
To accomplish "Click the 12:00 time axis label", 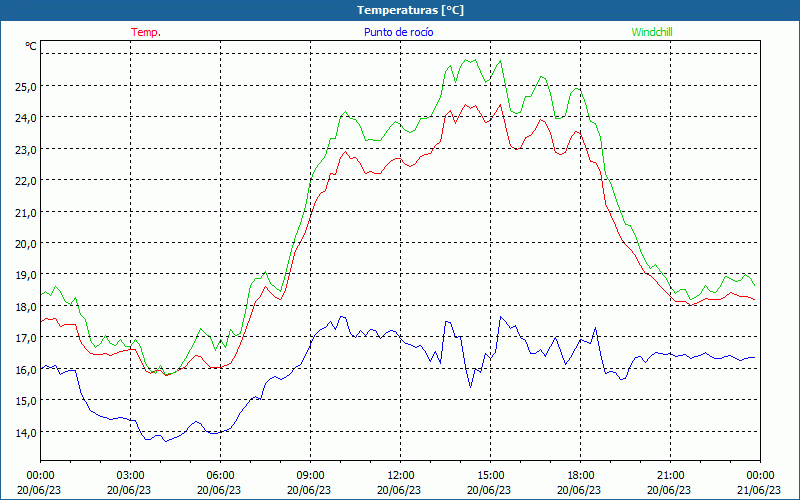I will click(401, 476).
